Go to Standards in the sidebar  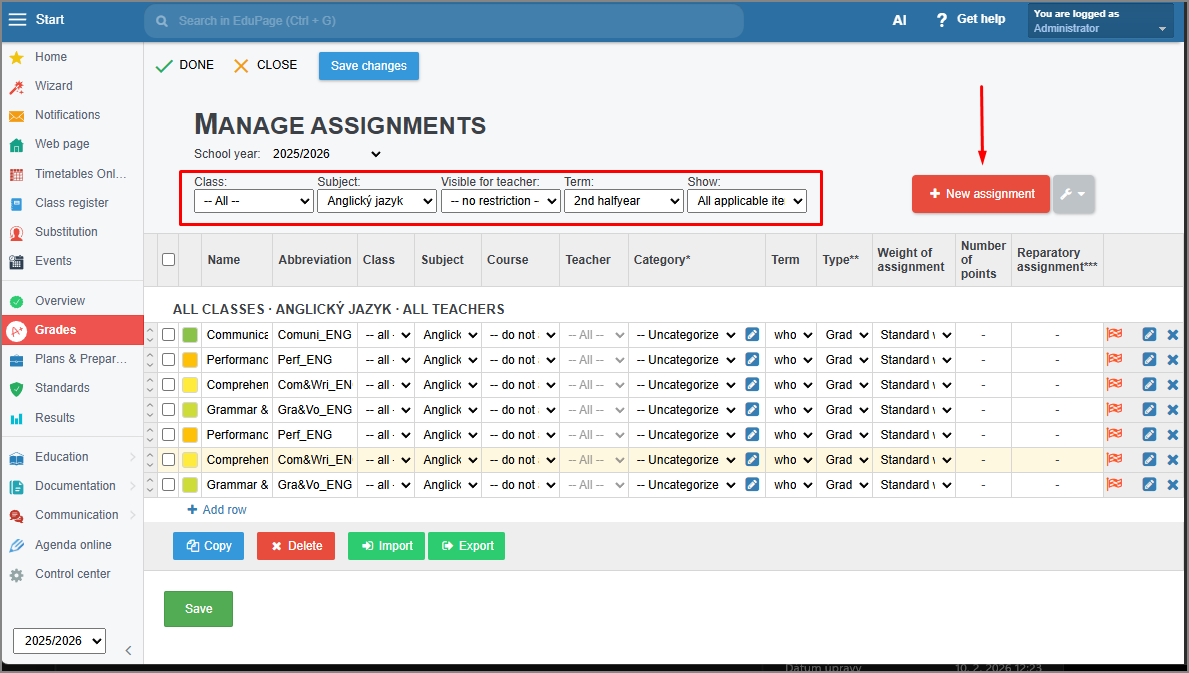pyautogui.click(x=62, y=388)
